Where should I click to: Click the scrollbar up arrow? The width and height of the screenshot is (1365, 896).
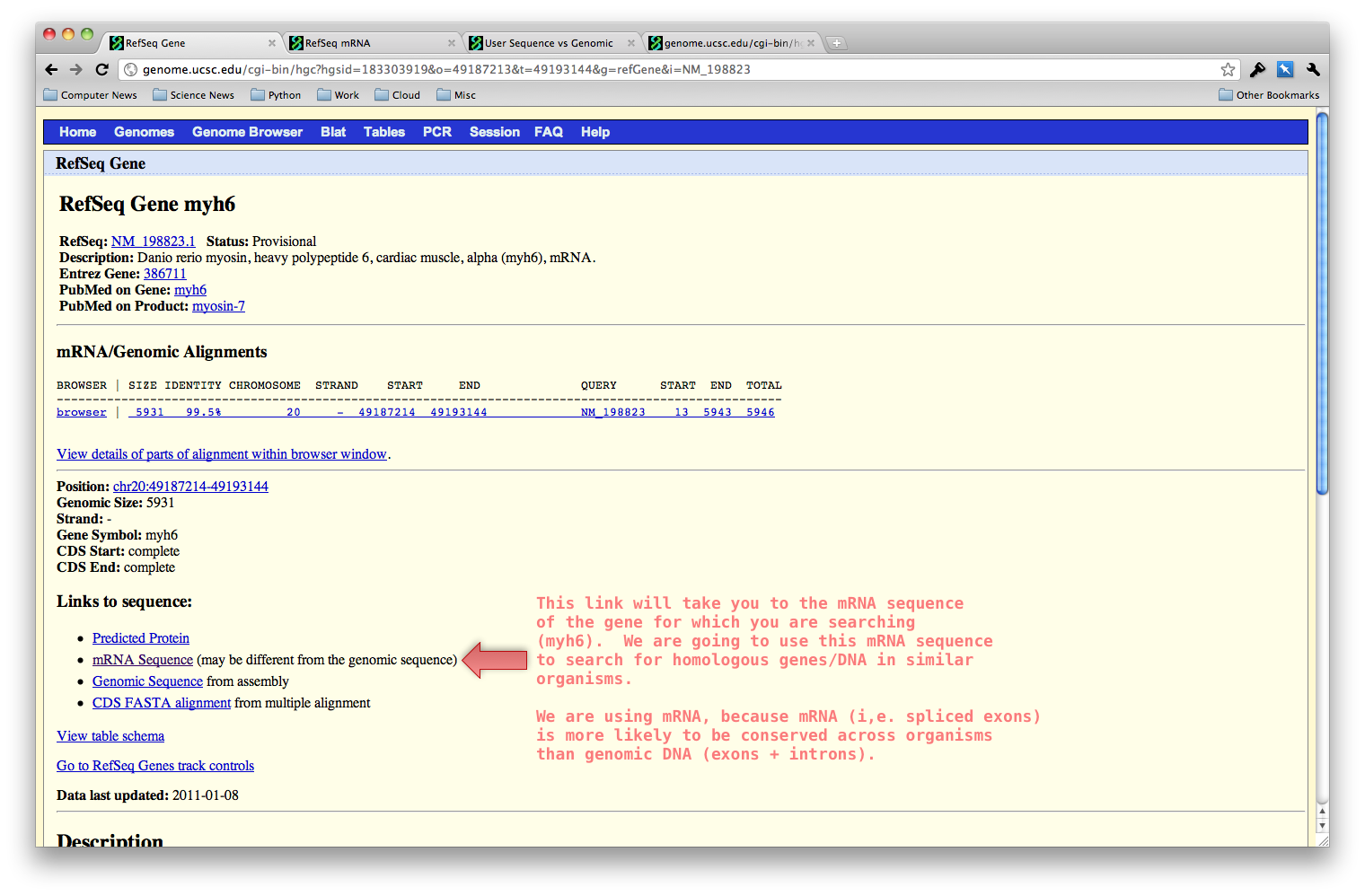pos(1322,812)
